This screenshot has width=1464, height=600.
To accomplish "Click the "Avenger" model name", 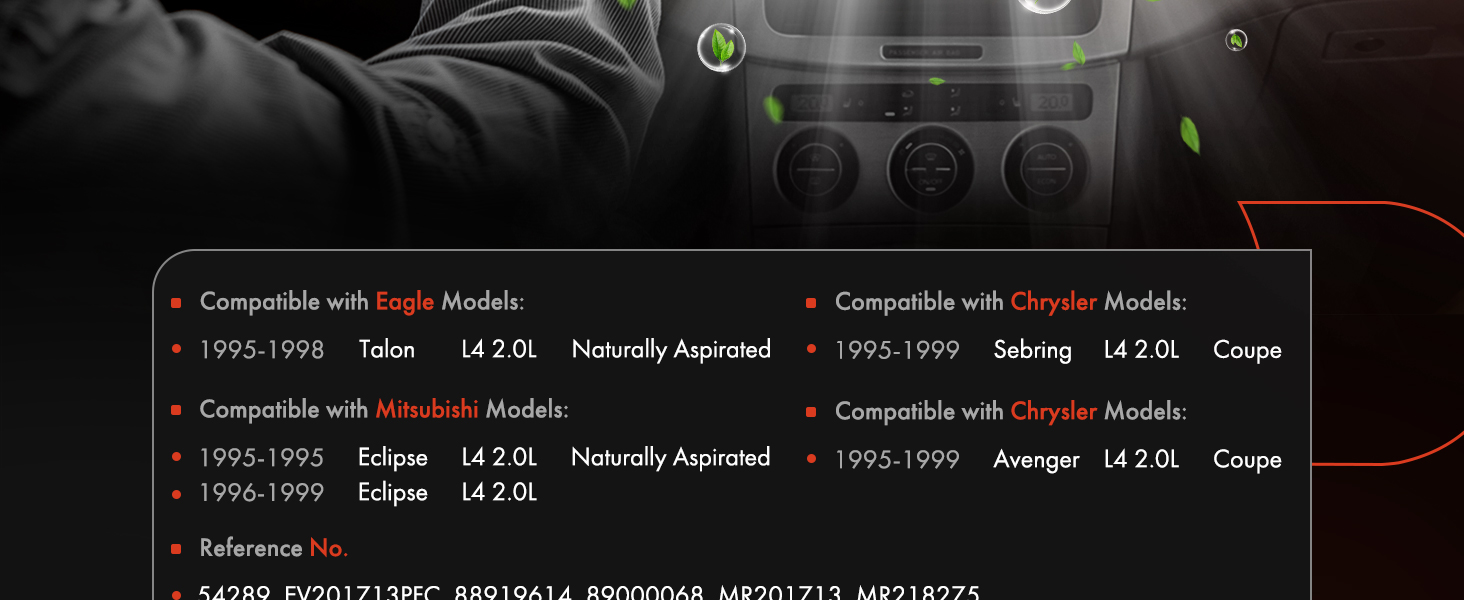I will 1037,460.
